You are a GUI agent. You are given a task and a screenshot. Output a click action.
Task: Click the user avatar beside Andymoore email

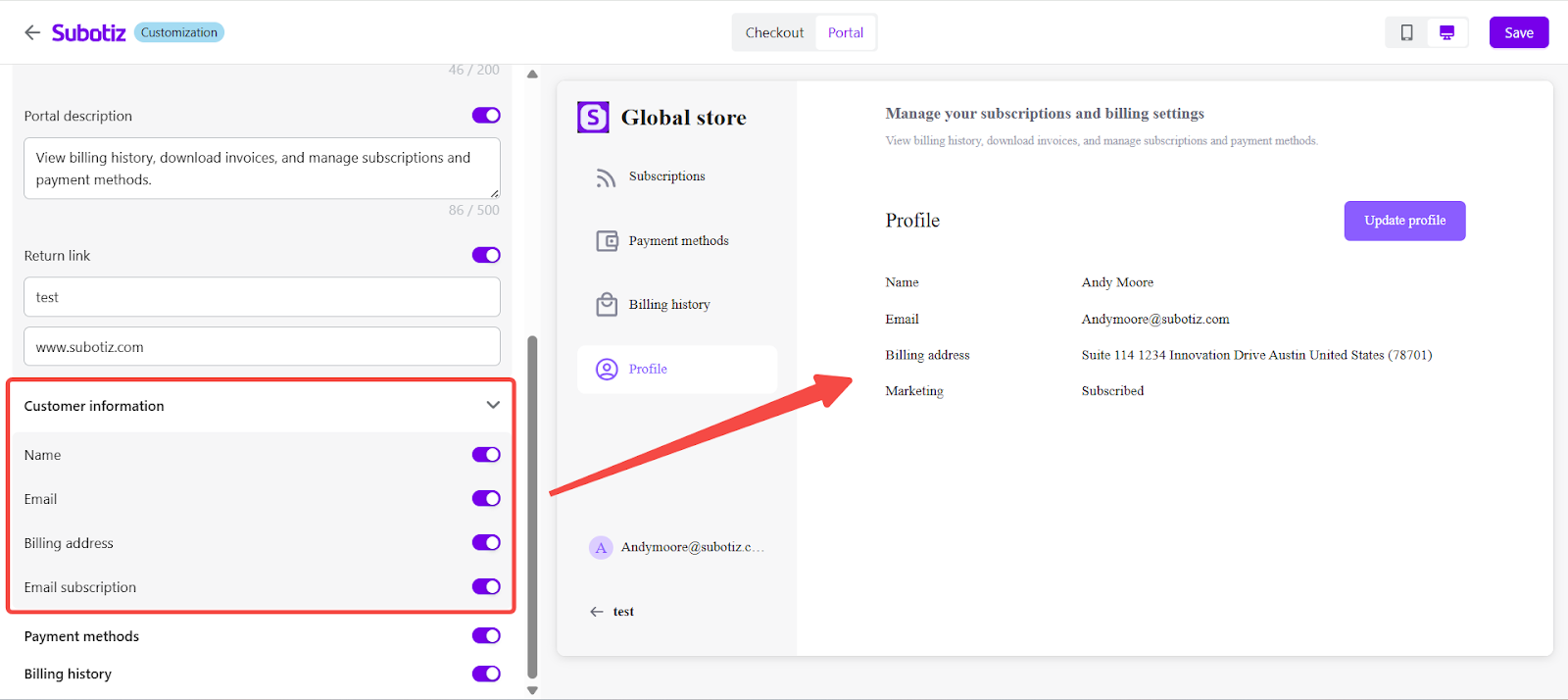[601, 547]
